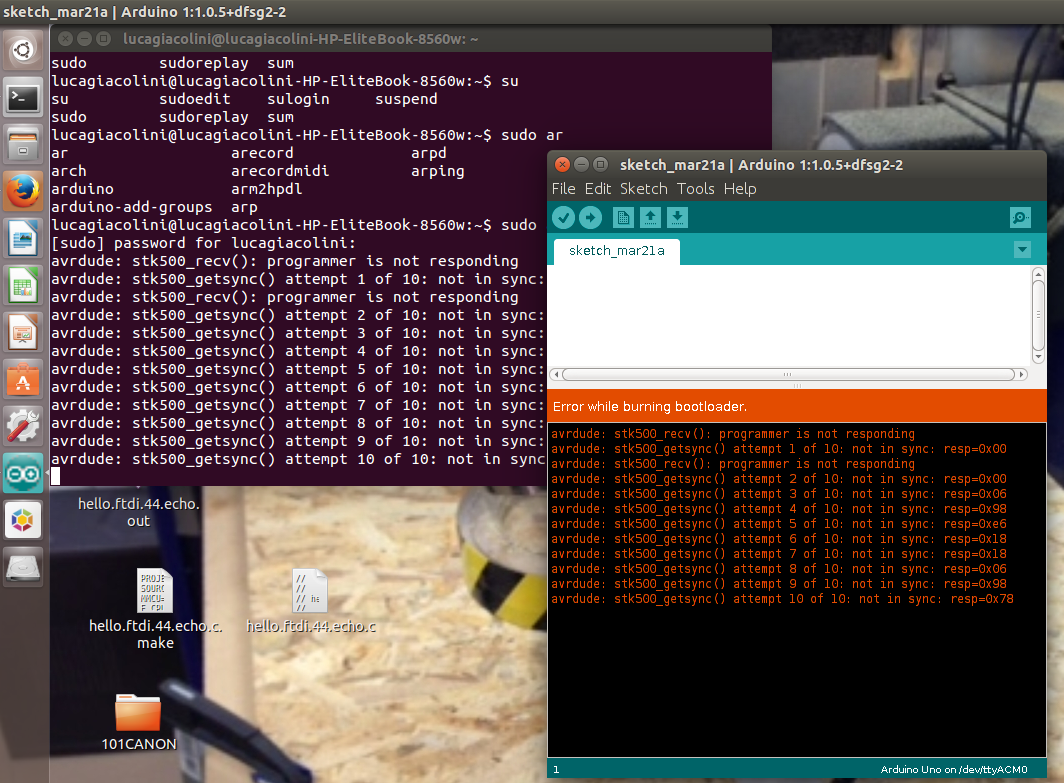Click '[sudo] password for lucagiacolini:' terminal line

click(203, 243)
